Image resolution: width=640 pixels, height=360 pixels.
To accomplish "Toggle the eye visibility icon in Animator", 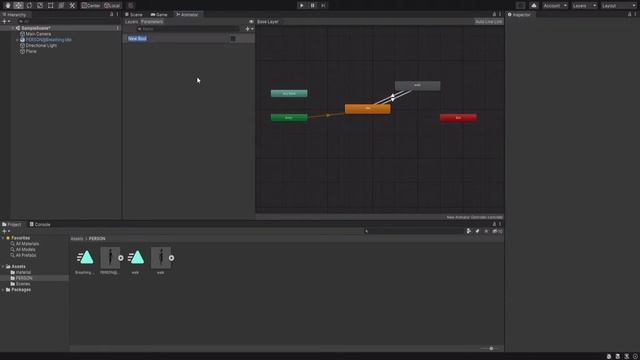I will point(251,22).
